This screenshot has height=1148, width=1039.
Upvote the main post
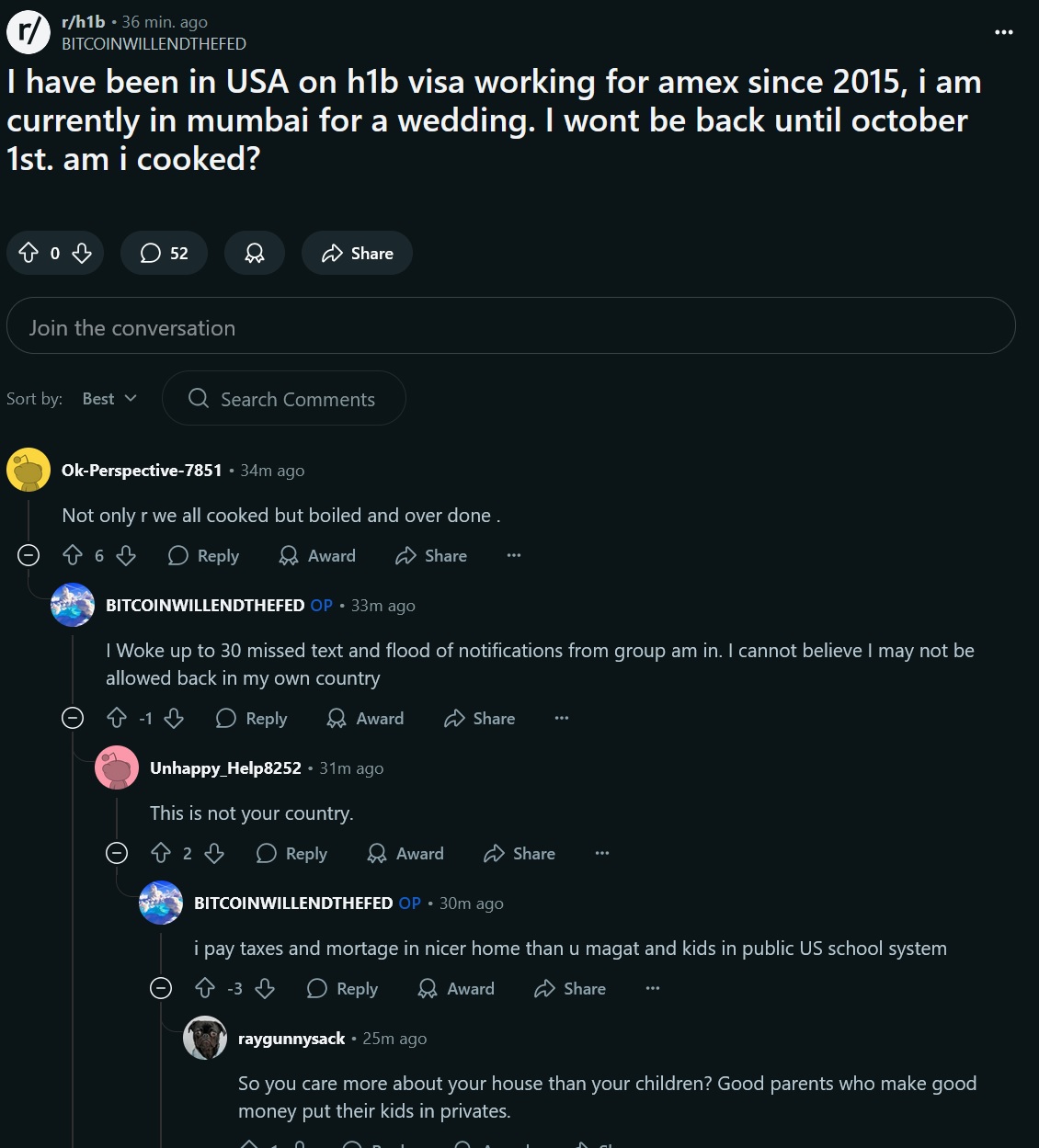[x=29, y=253]
